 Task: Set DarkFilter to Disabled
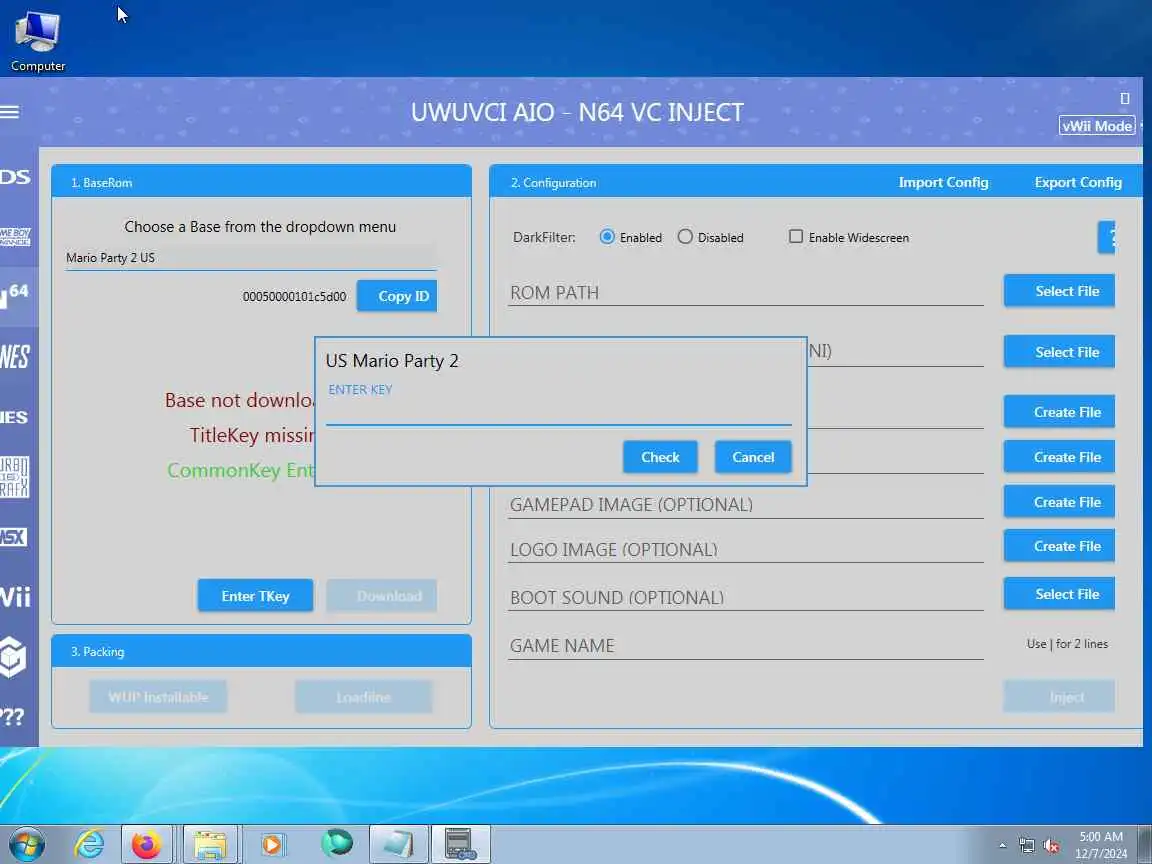point(685,237)
